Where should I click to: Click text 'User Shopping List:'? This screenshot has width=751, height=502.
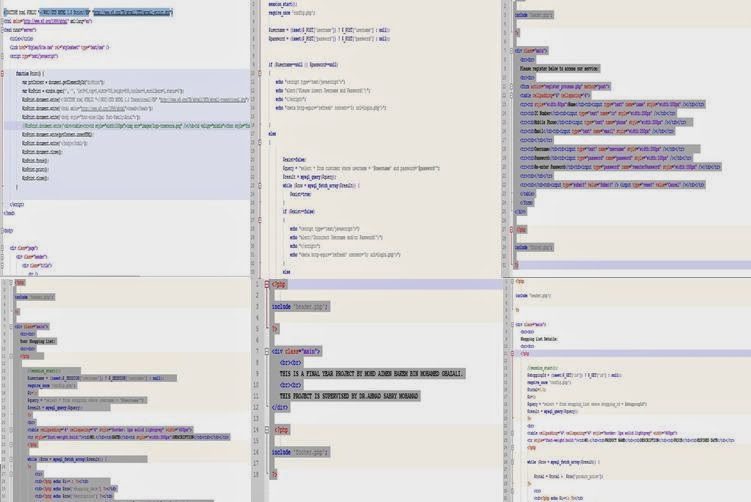click(x=38, y=341)
